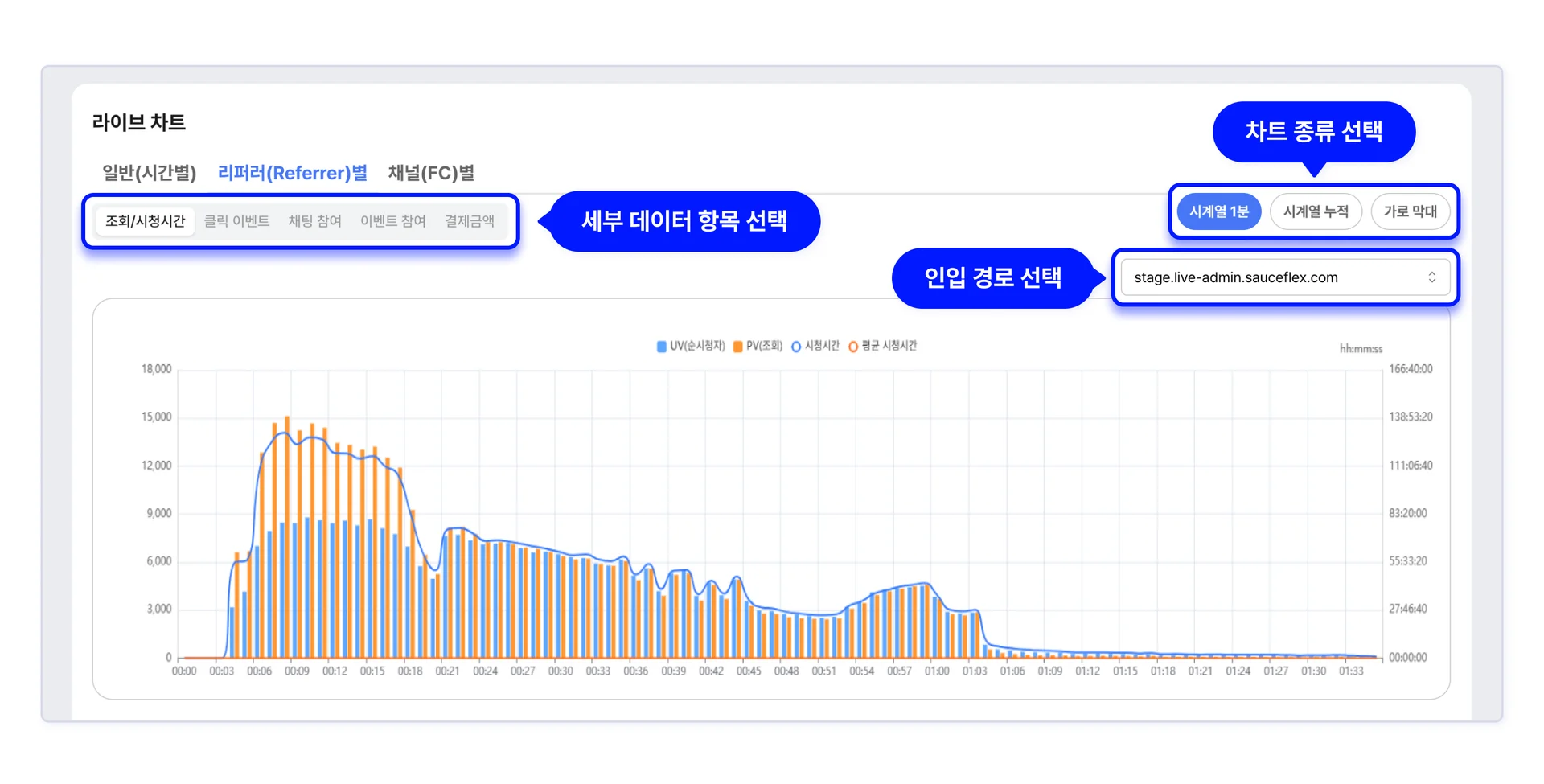Click the 평균 시청시간 circle legend icon

852,346
